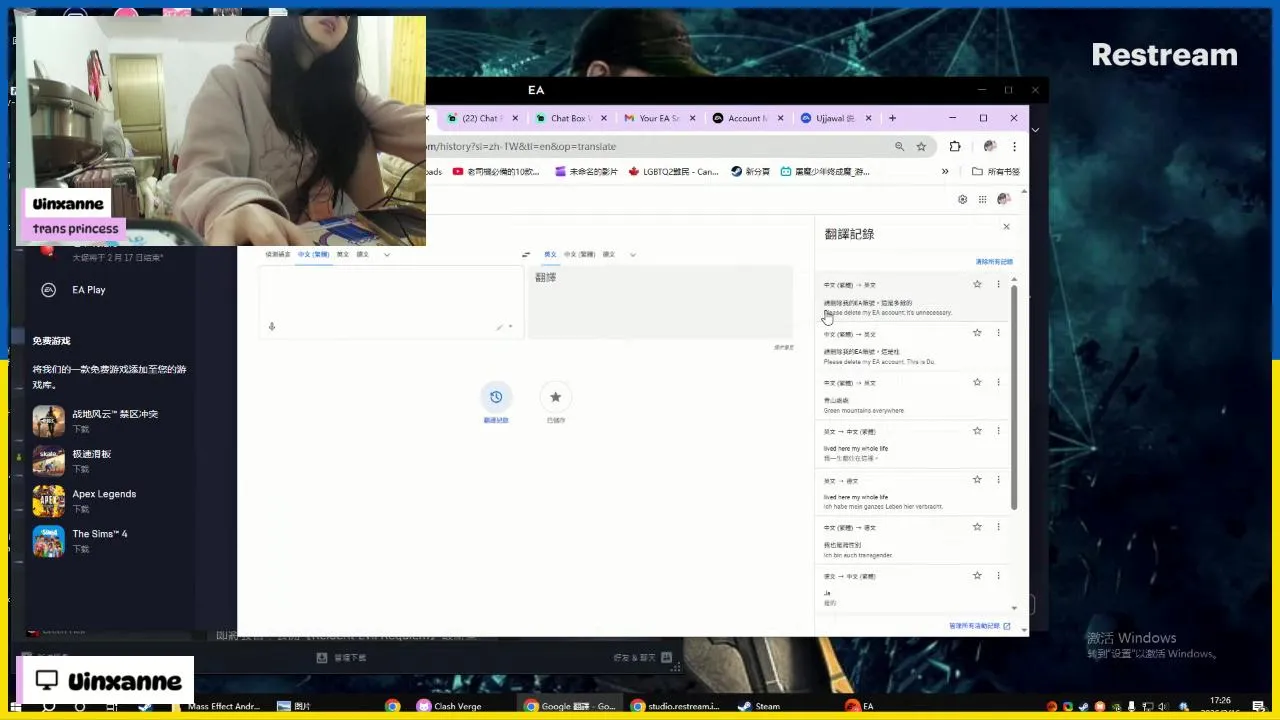Click the translation history clock button

tap(496, 397)
